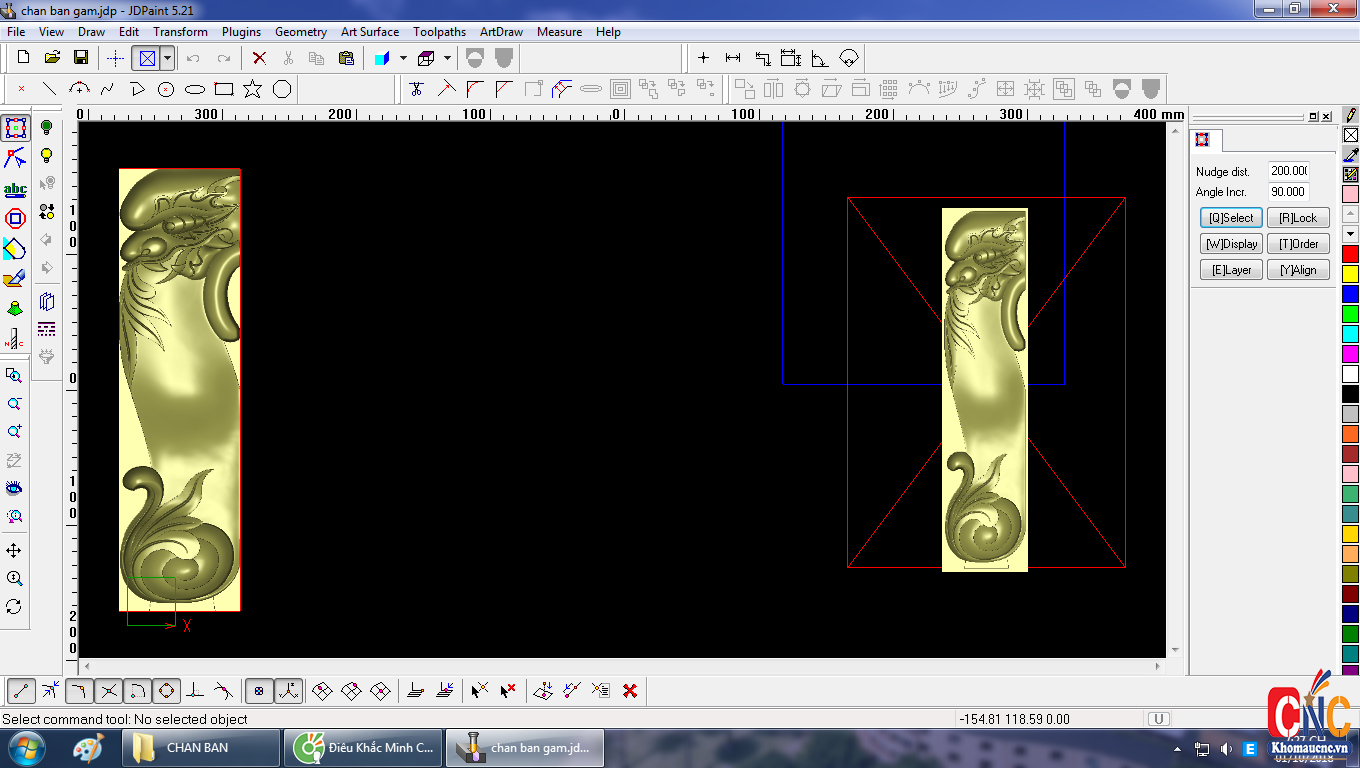Click the Save file icon
This screenshot has width=1360, height=768.
point(81,58)
